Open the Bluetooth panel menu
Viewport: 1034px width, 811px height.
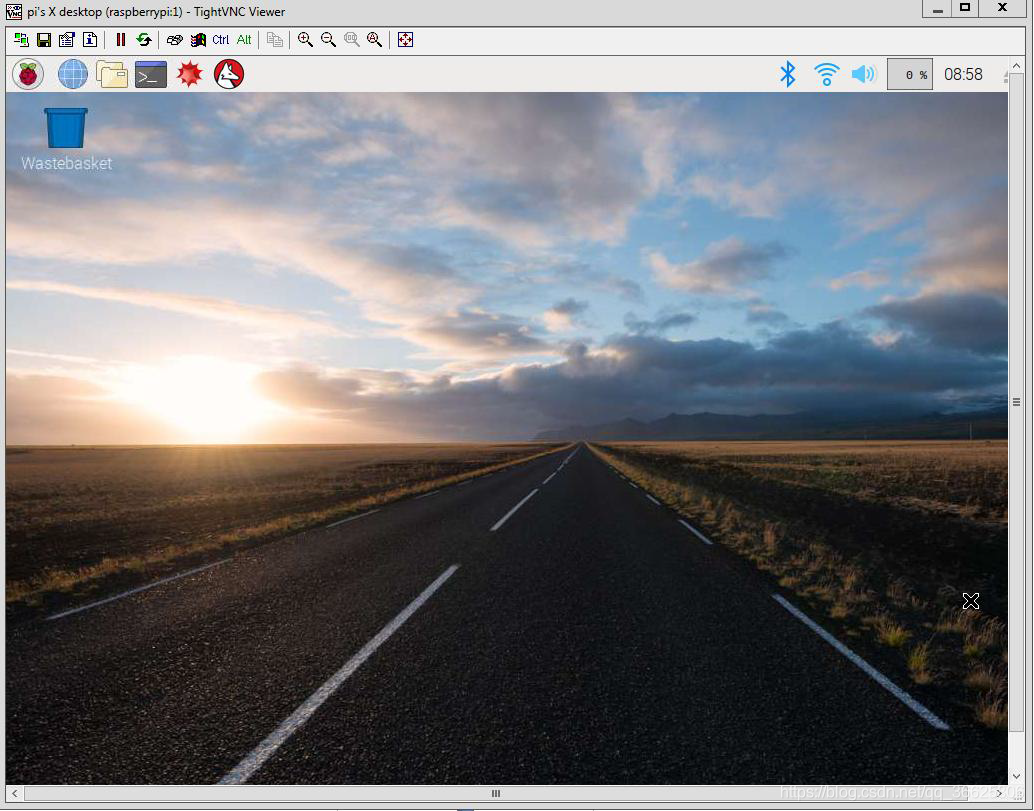(787, 74)
